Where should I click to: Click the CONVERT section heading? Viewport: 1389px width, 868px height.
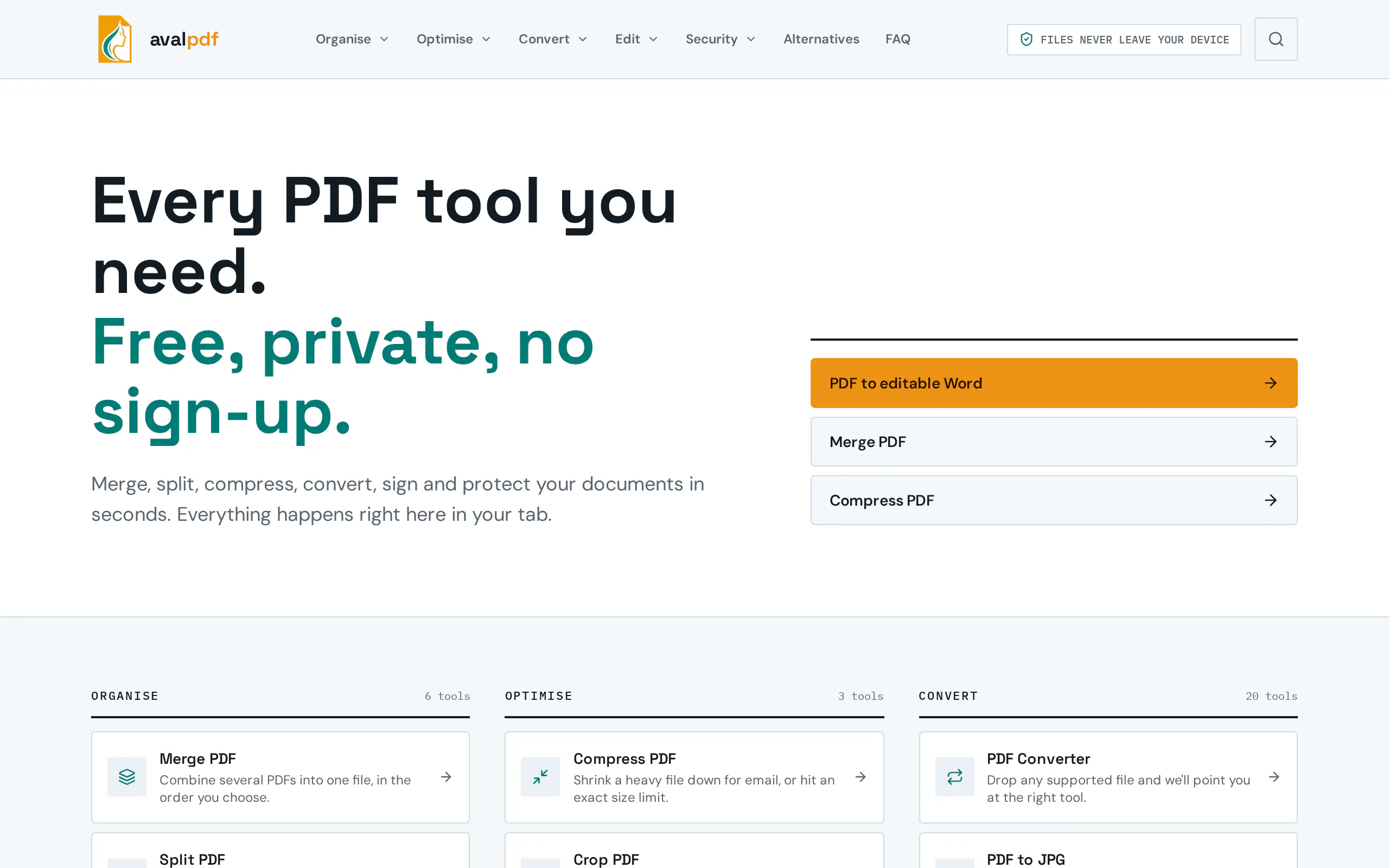pos(948,696)
